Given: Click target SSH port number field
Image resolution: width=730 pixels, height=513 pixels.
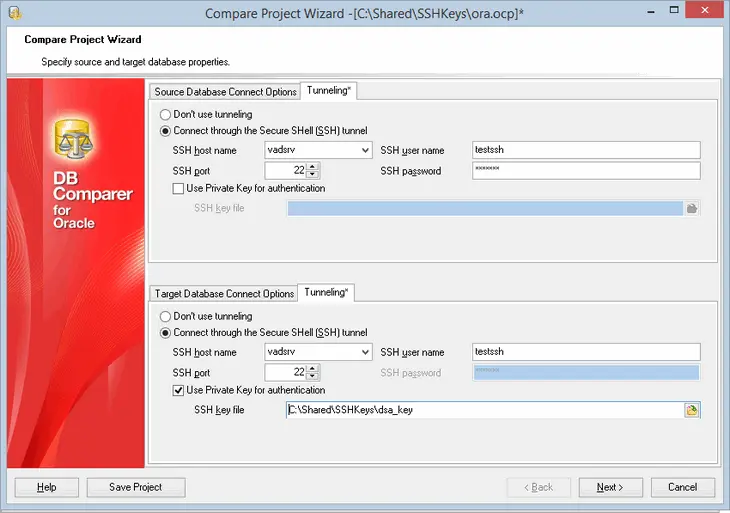Looking at the screenshot, I should point(286,372).
